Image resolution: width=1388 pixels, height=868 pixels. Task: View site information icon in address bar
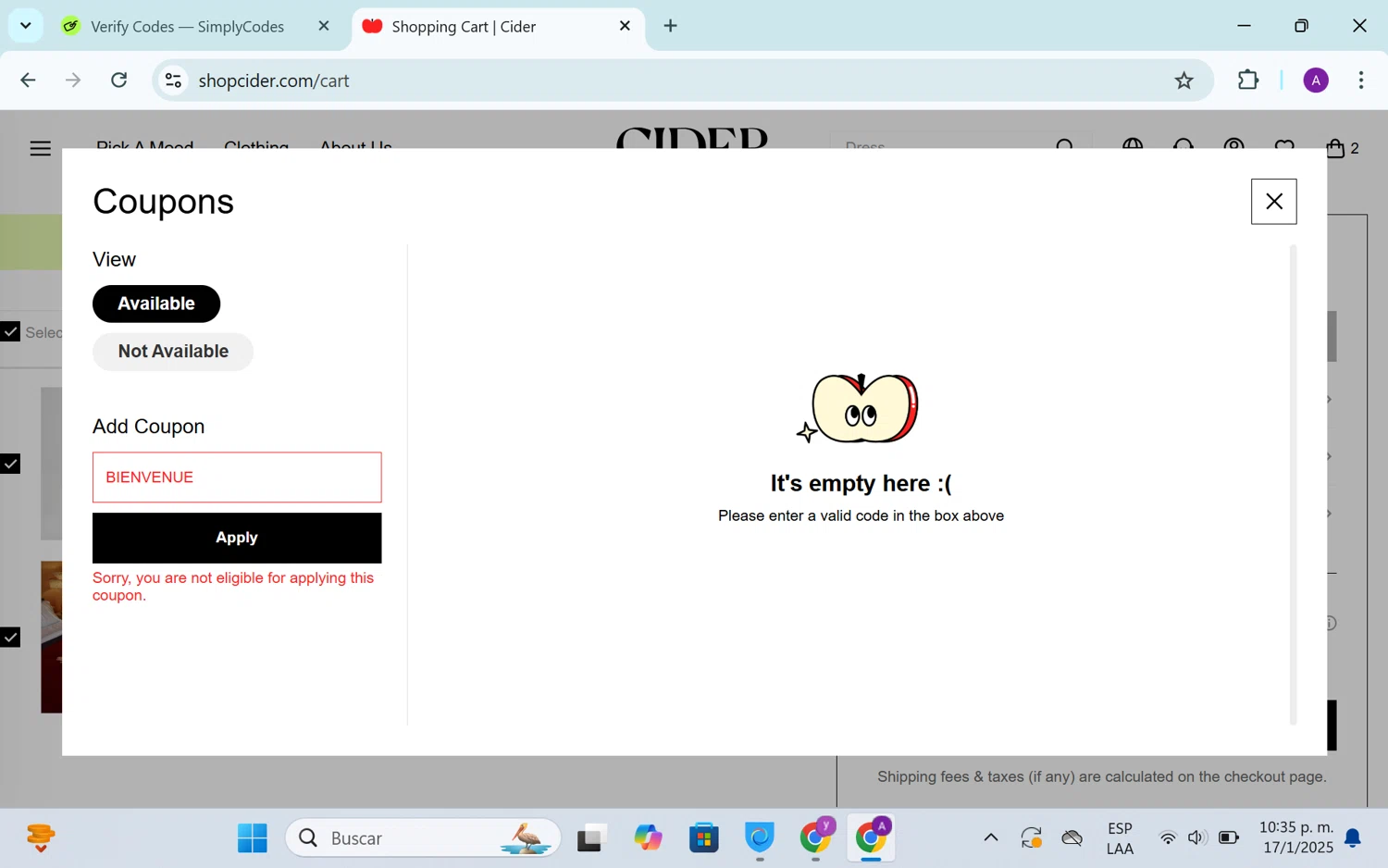pyautogui.click(x=173, y=81)
